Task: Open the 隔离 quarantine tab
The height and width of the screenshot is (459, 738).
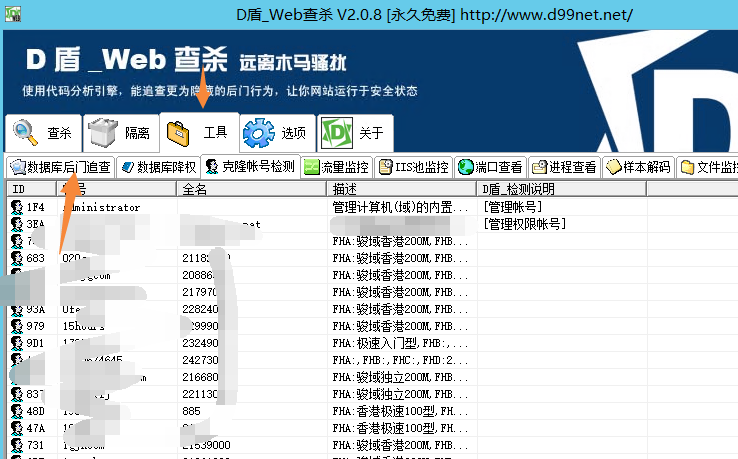Action: click(x=121, y=133)
